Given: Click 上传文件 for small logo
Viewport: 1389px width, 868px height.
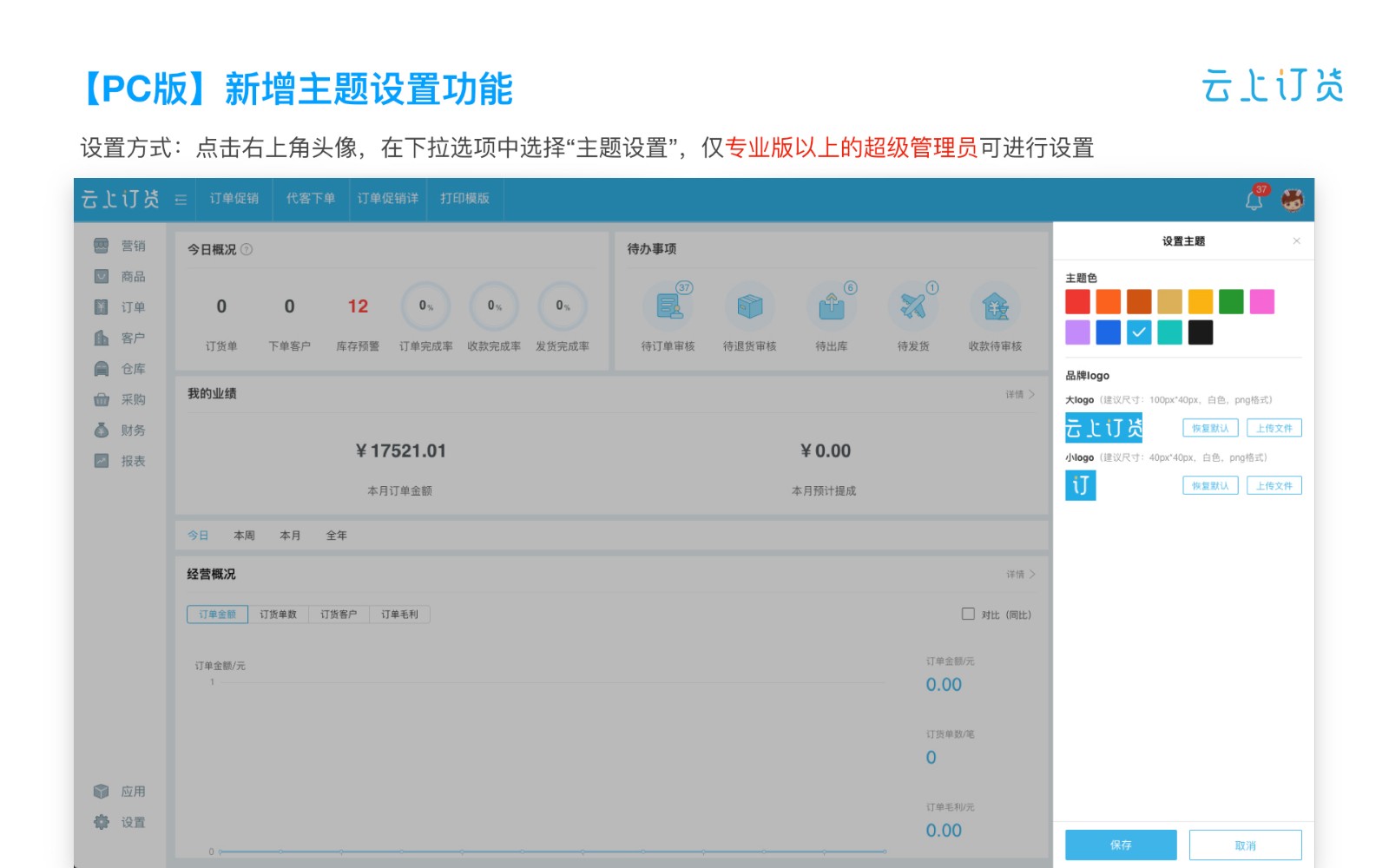Looking at the screenshot, I should point(1274,486).
